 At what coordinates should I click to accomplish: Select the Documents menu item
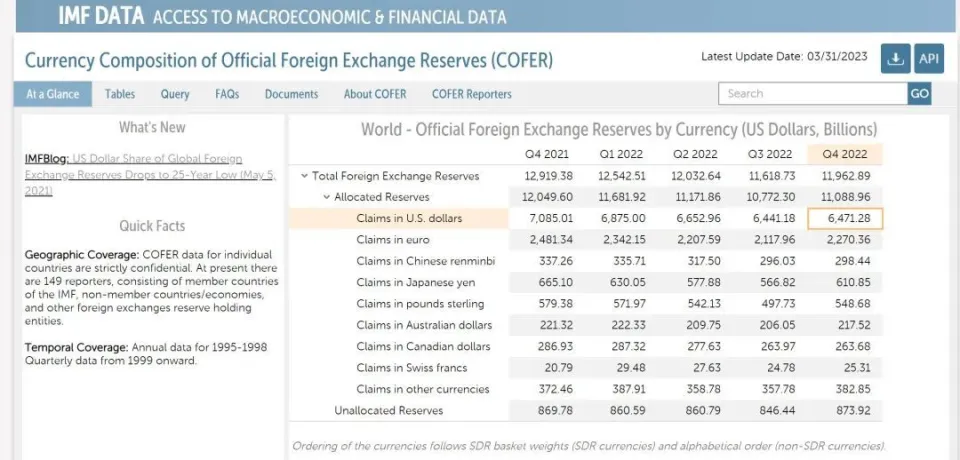(x=291, y=94)
